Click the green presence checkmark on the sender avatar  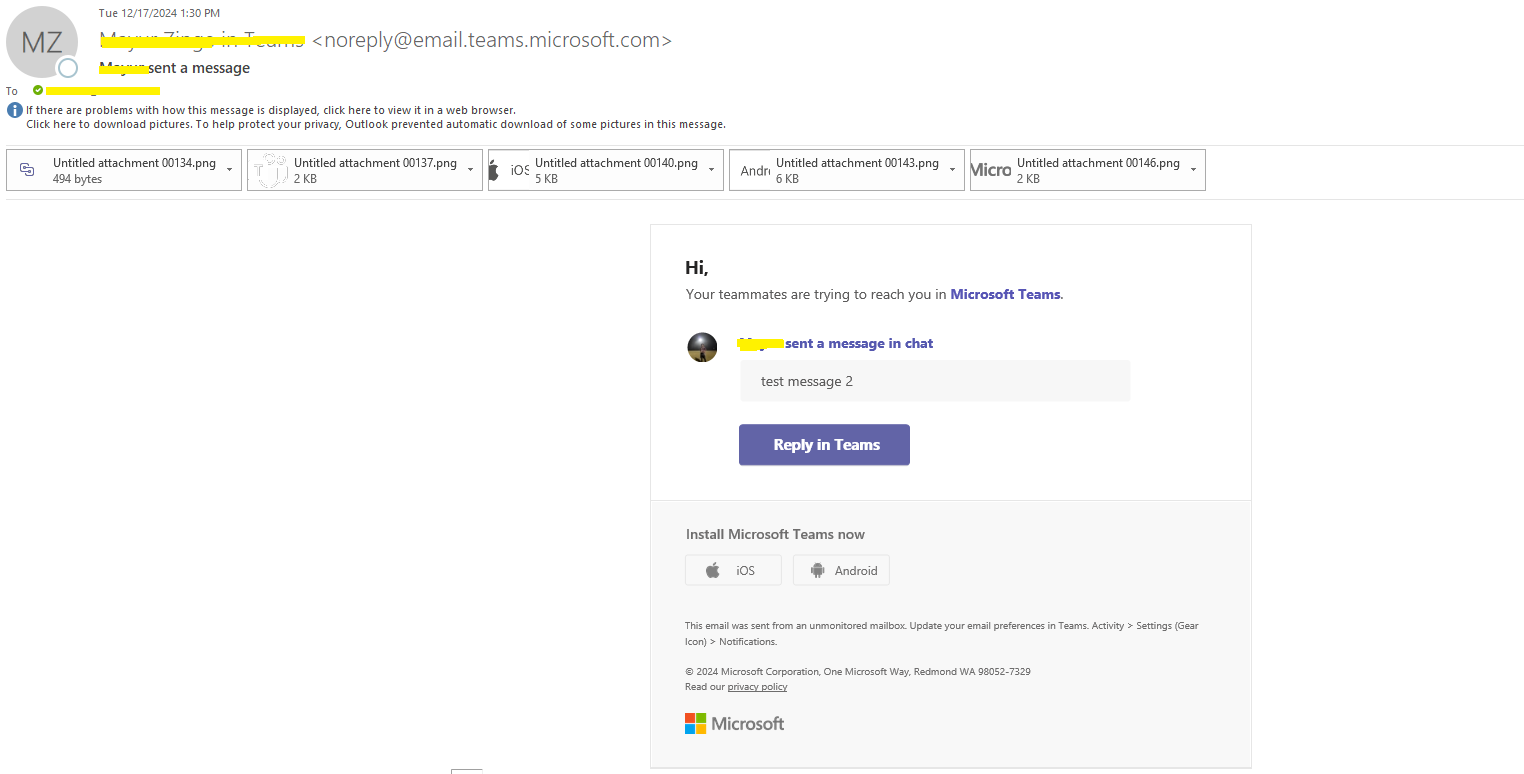pyautogui.click(x=39, y=90)
